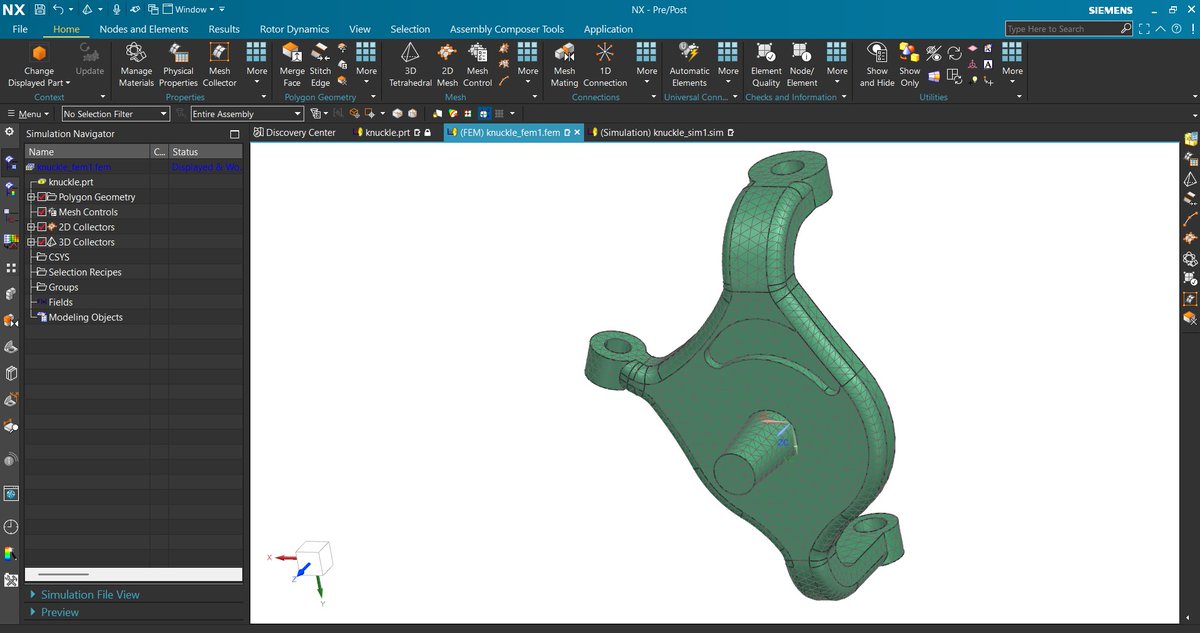Image resolution: width=1200 pixels, height=633 pixels.
Task: Toggle the Mesh Controls checkbox
Action: (42, 212)
